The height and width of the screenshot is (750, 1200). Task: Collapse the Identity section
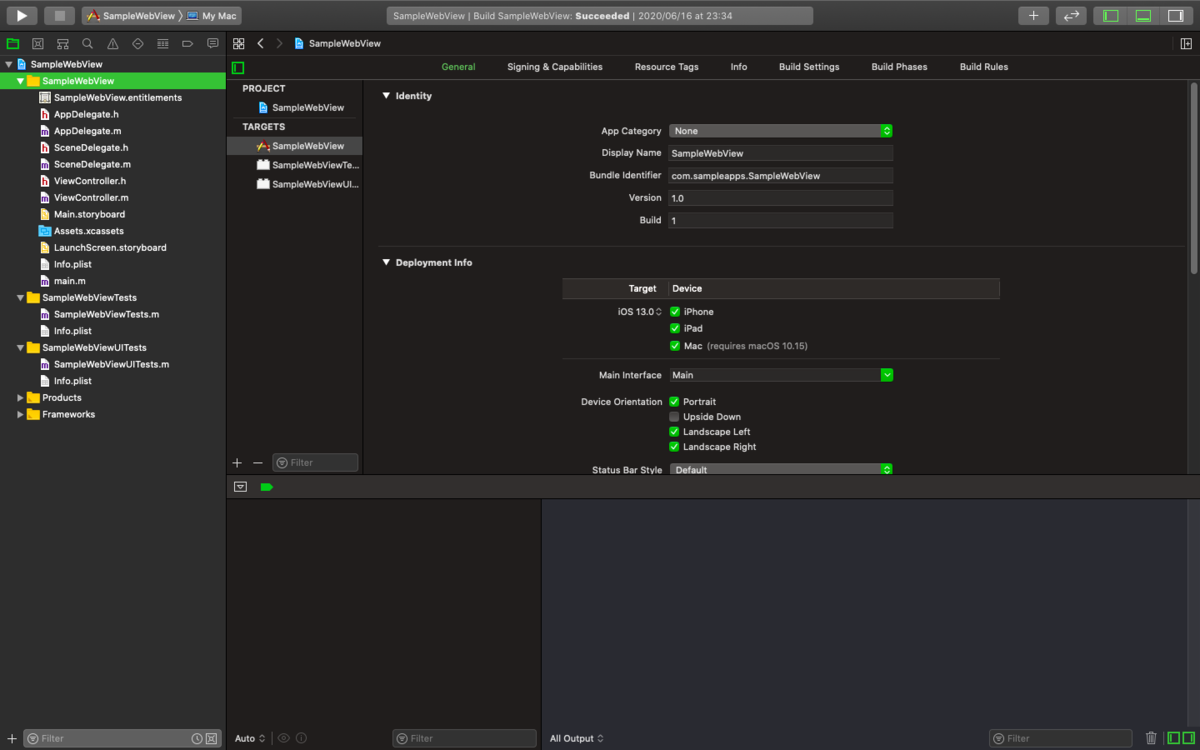pyautogui.click(x=386, y=96)
